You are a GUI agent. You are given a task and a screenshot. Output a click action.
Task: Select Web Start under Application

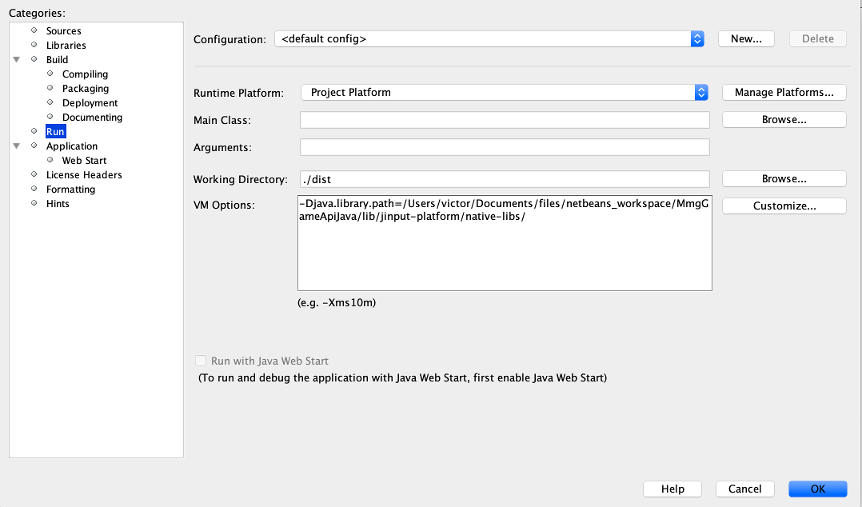tap(84, 160)
